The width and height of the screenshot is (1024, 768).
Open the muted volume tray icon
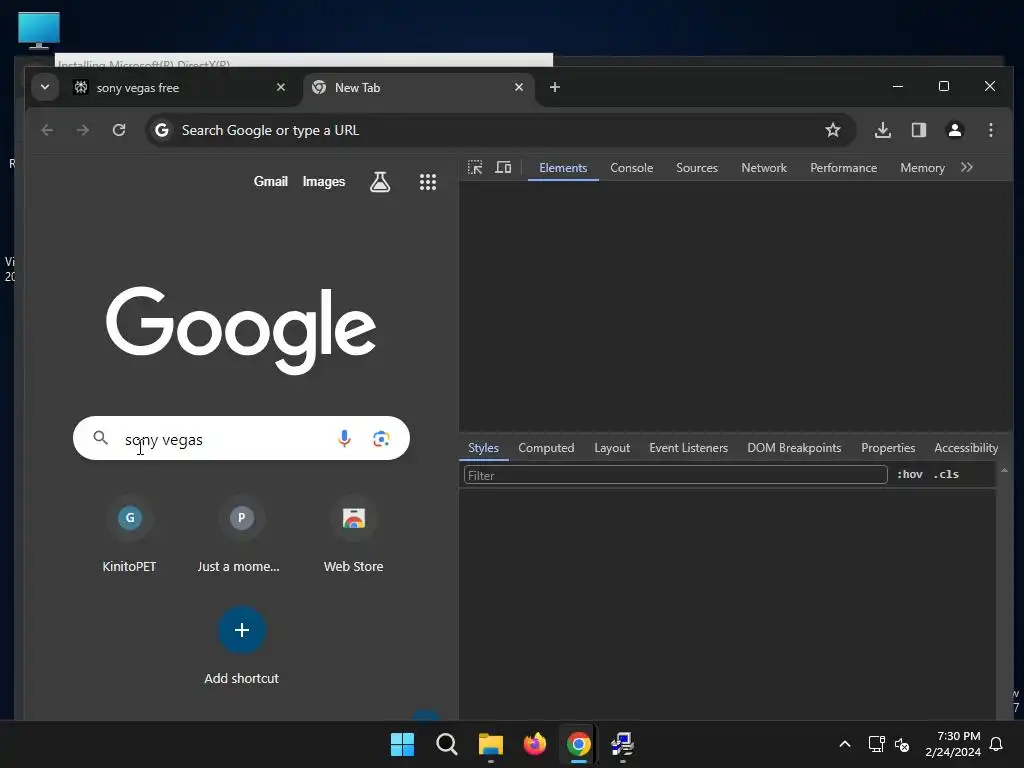(902, 744)
